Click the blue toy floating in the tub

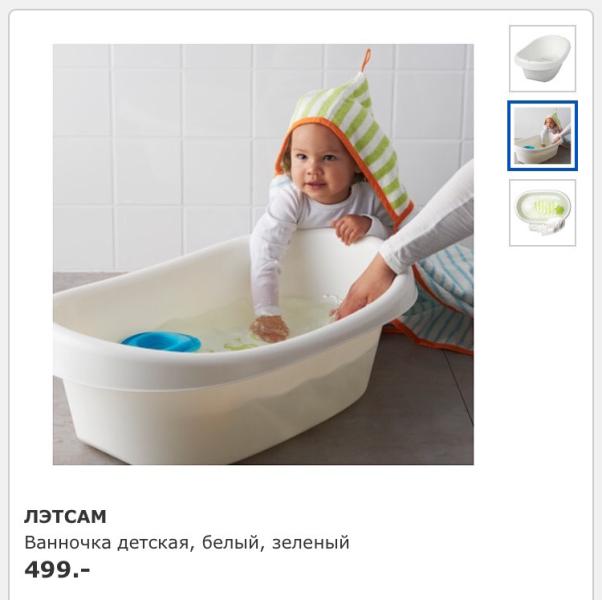point(161,342)
